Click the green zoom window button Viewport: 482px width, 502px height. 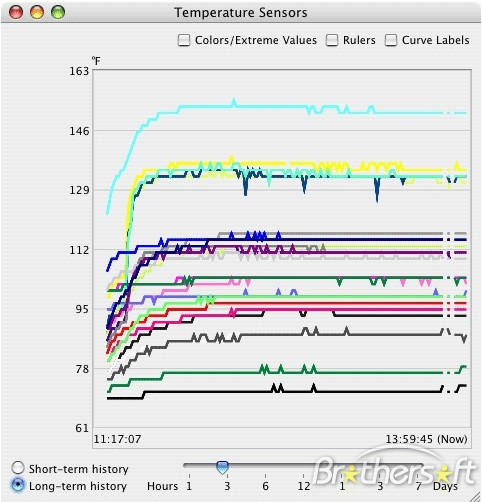tap(58, 12)
